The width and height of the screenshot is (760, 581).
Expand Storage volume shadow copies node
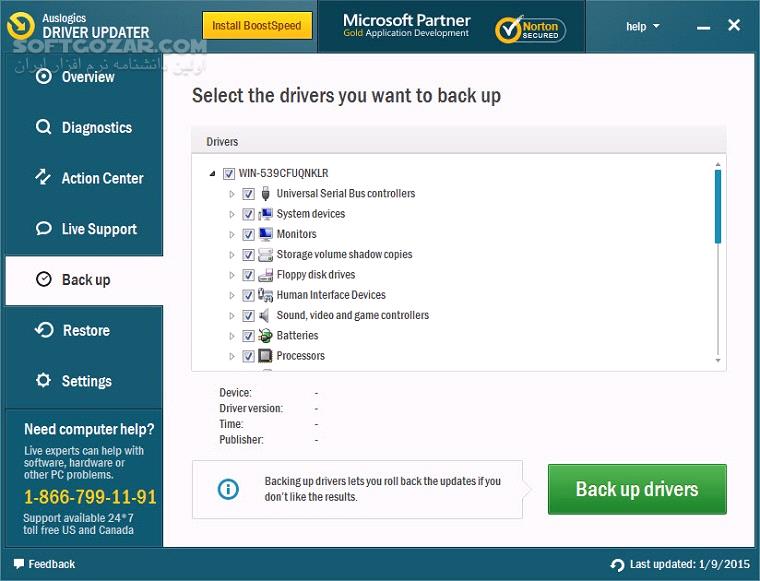232,255
